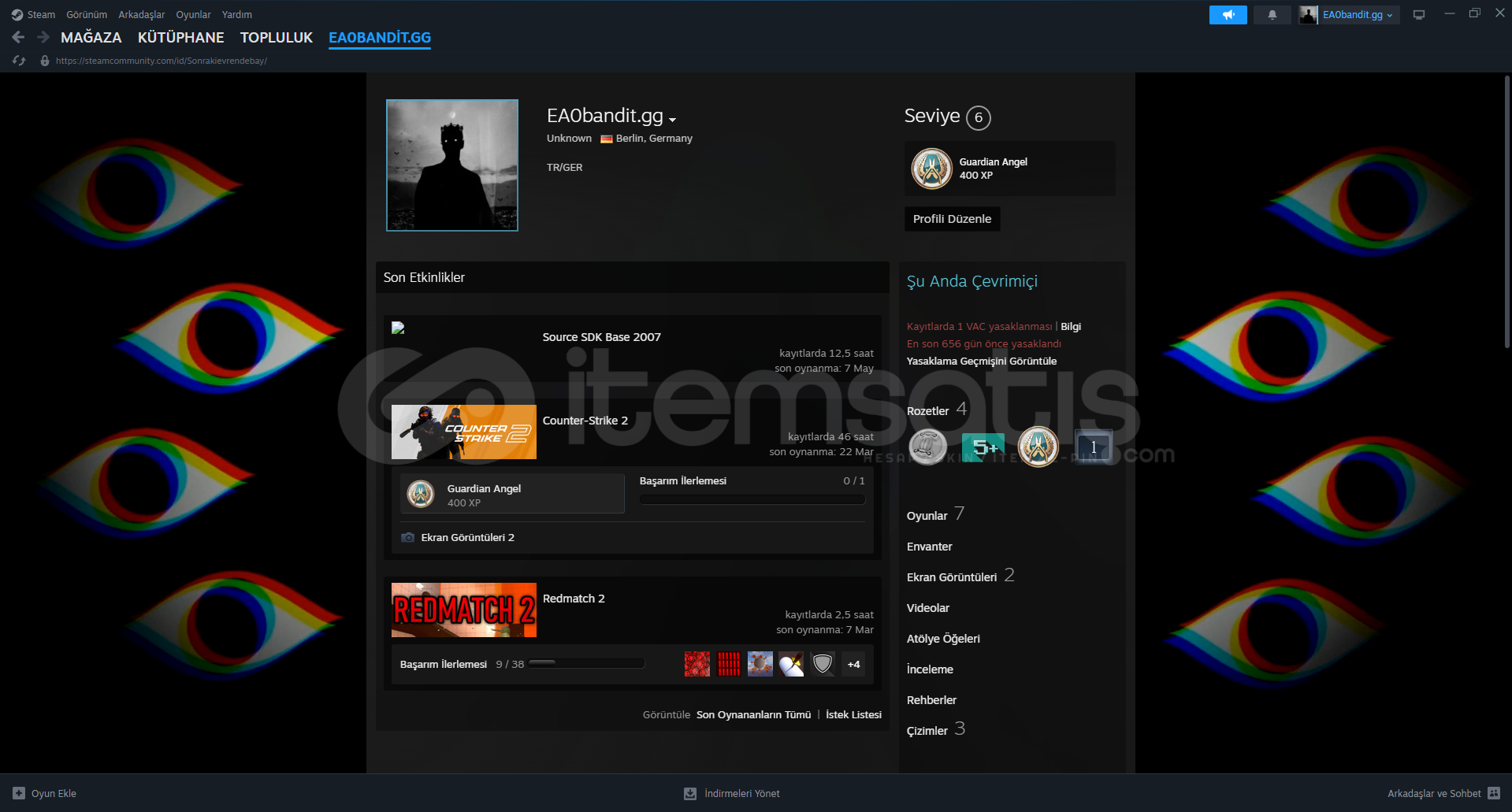Open the first silver coin badge in Rozetler
This screenshot has width=1512, height=812.
pyautogui.click(x=927, y=447)
